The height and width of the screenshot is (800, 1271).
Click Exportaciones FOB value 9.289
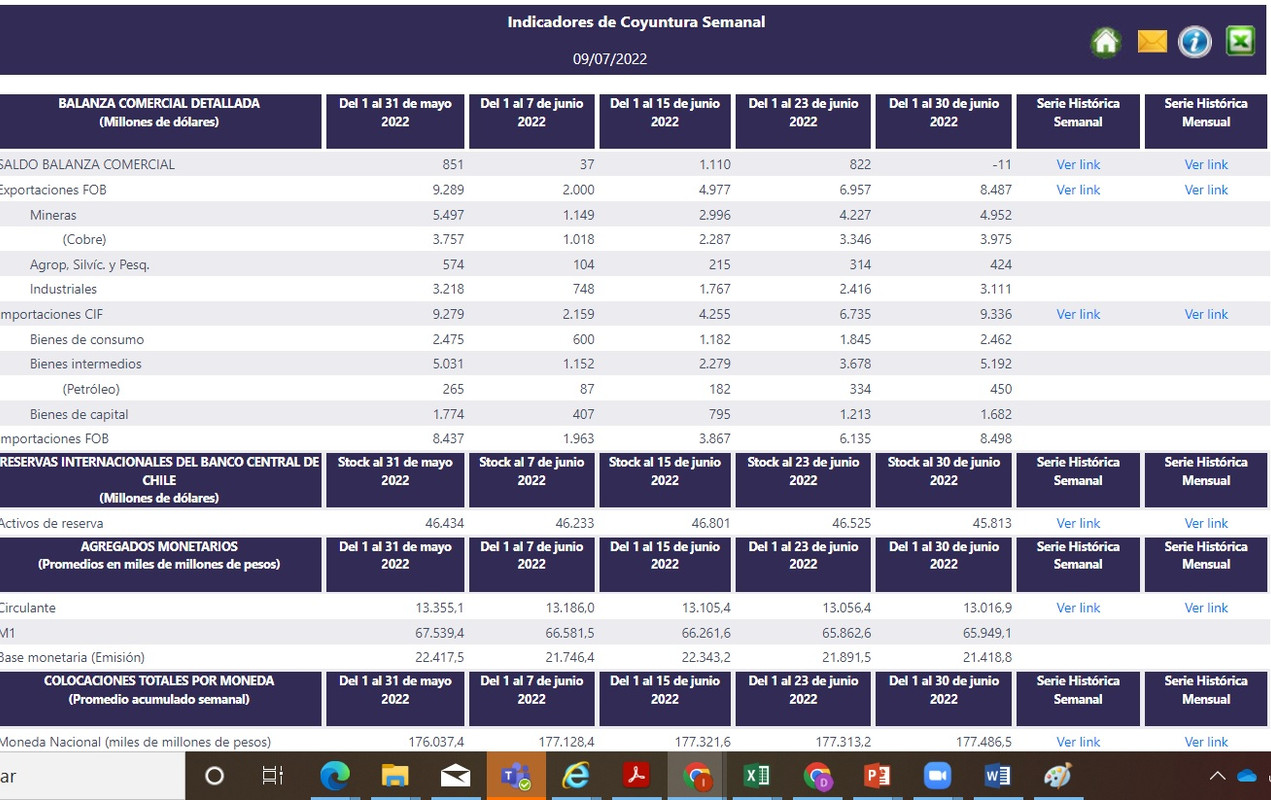pos(447,190)
